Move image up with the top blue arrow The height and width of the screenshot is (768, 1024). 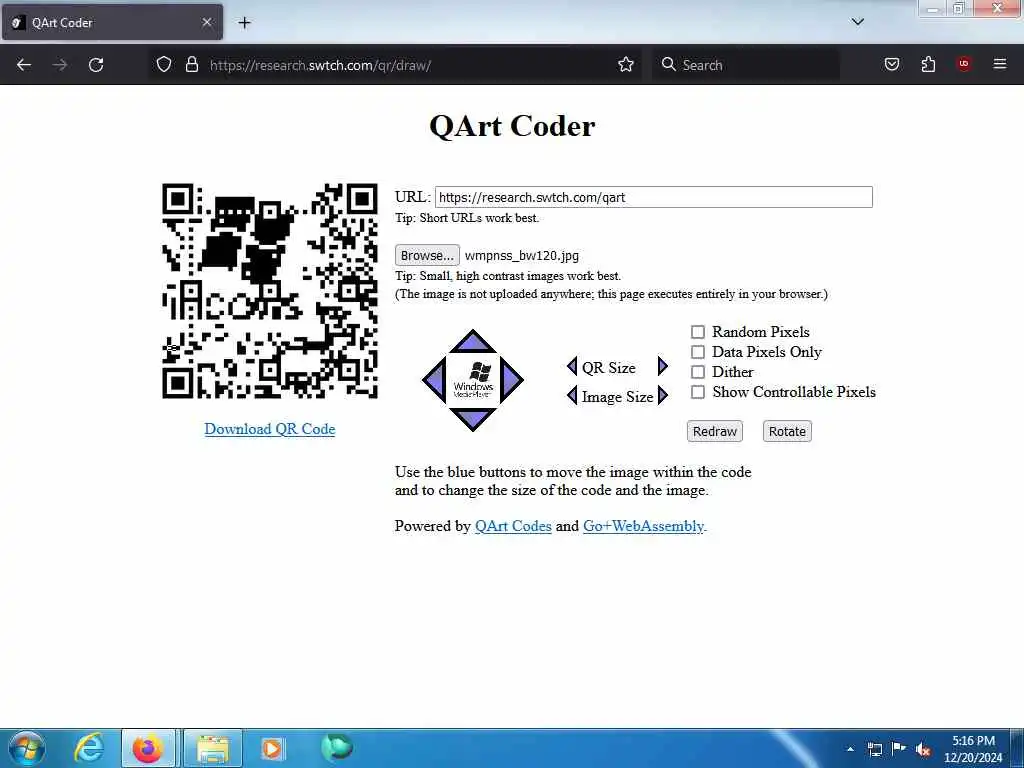click(x=473, y=342)
